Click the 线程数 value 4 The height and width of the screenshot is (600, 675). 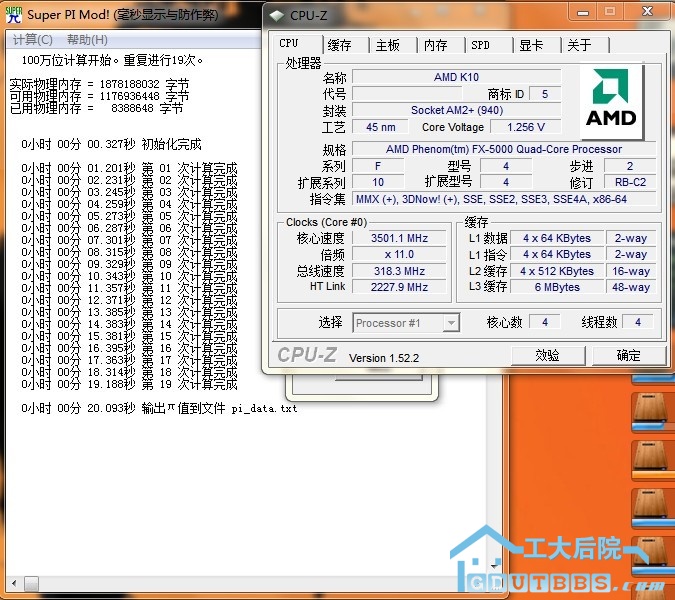point(638,322)
